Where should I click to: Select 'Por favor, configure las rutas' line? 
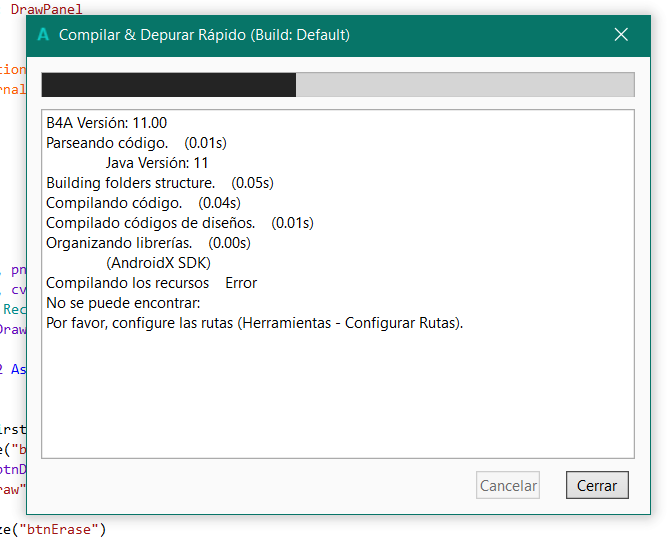pos(255,323)
